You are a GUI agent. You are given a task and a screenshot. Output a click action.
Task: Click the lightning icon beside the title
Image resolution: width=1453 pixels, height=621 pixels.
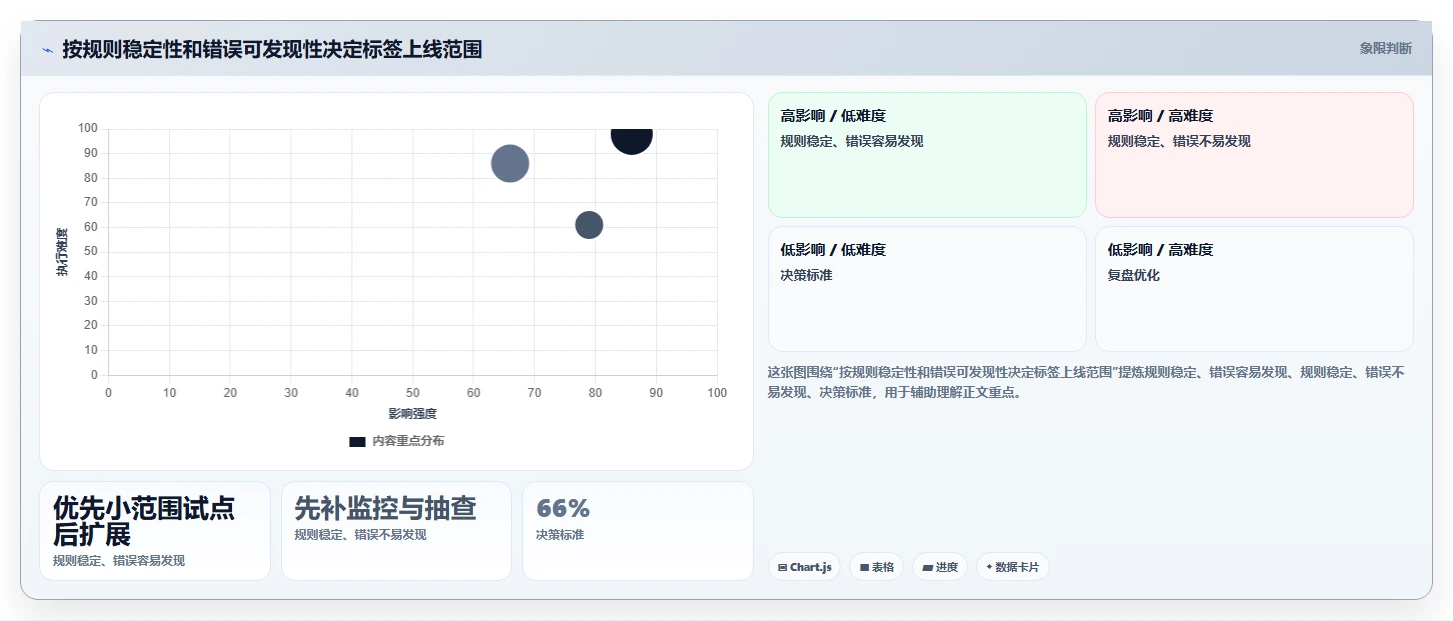pyautogui.click(x=47, y=50)
